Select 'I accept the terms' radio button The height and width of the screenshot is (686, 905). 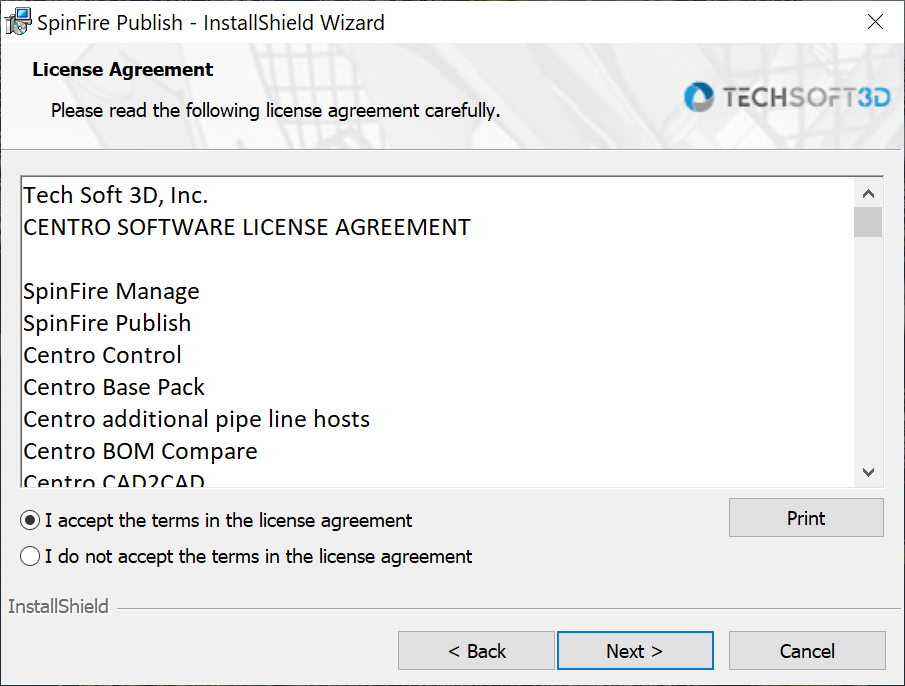click(31, 521)
